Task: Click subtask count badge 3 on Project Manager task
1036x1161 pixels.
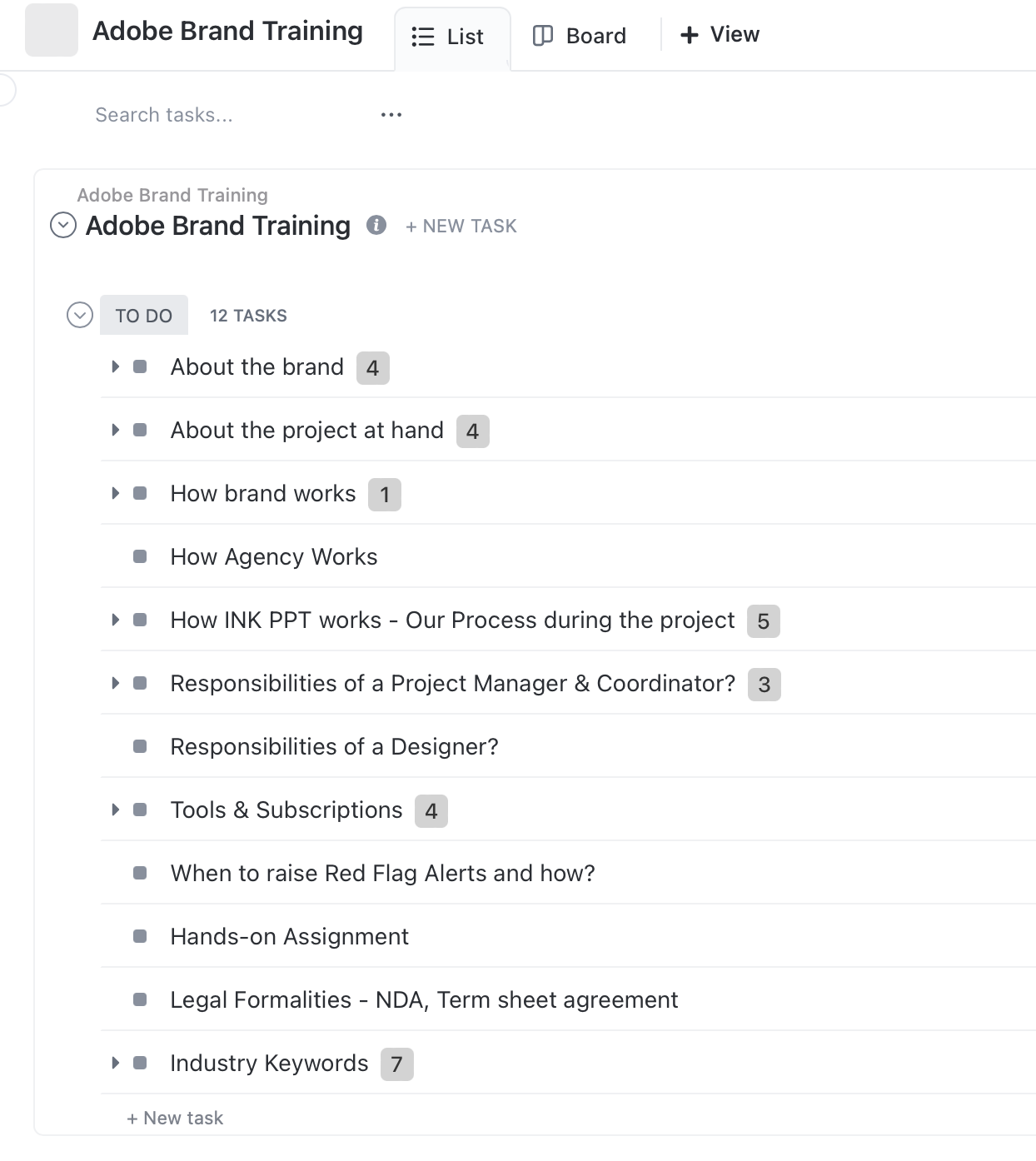Action: pyautogui.click(x=765, y=685)
